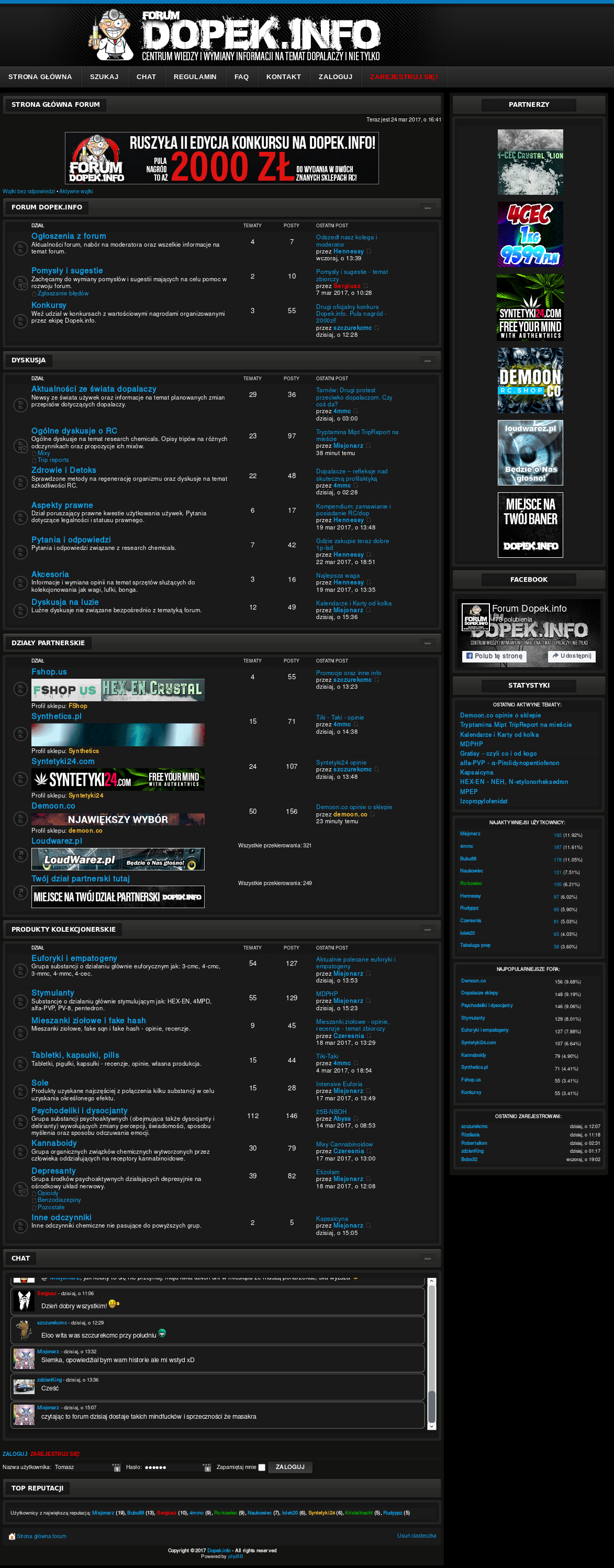Collapse the PRODUKTY KOLEKCJONERSKIE section
The image size is (614, 1568).
pyautogui.click(x=427, y=930)
